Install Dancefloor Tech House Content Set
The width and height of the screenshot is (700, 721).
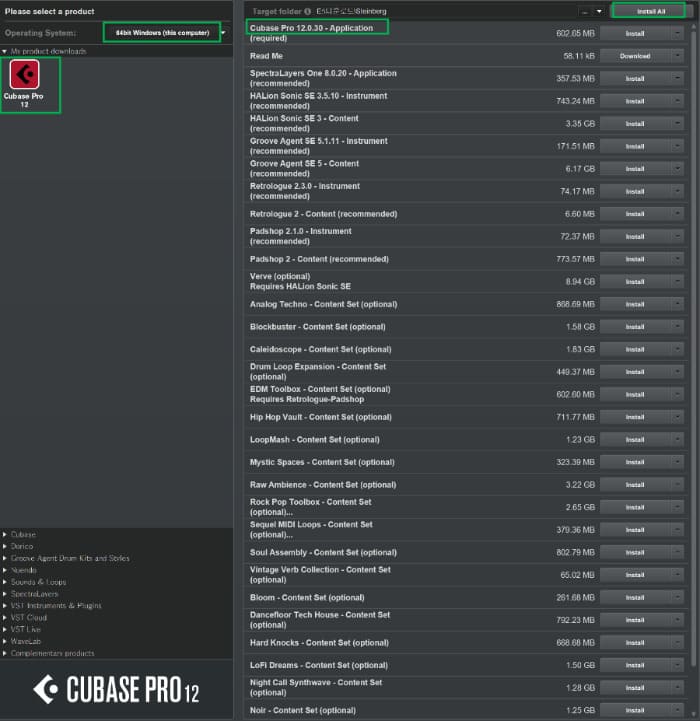[x=635, y=620]
